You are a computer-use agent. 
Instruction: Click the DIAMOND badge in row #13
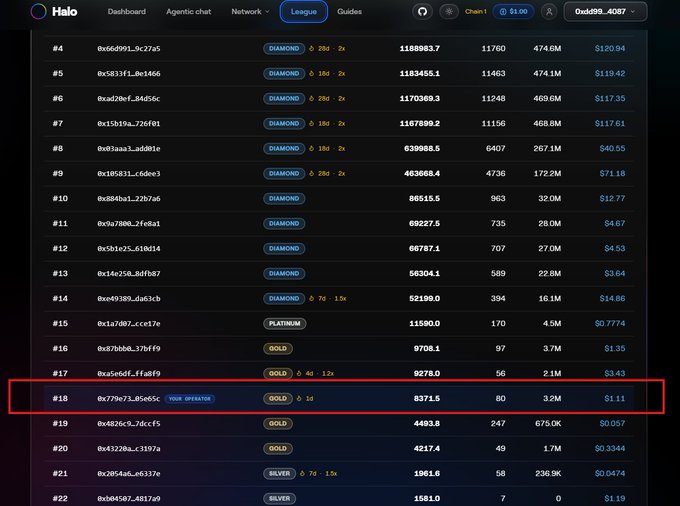click(284, 274)
